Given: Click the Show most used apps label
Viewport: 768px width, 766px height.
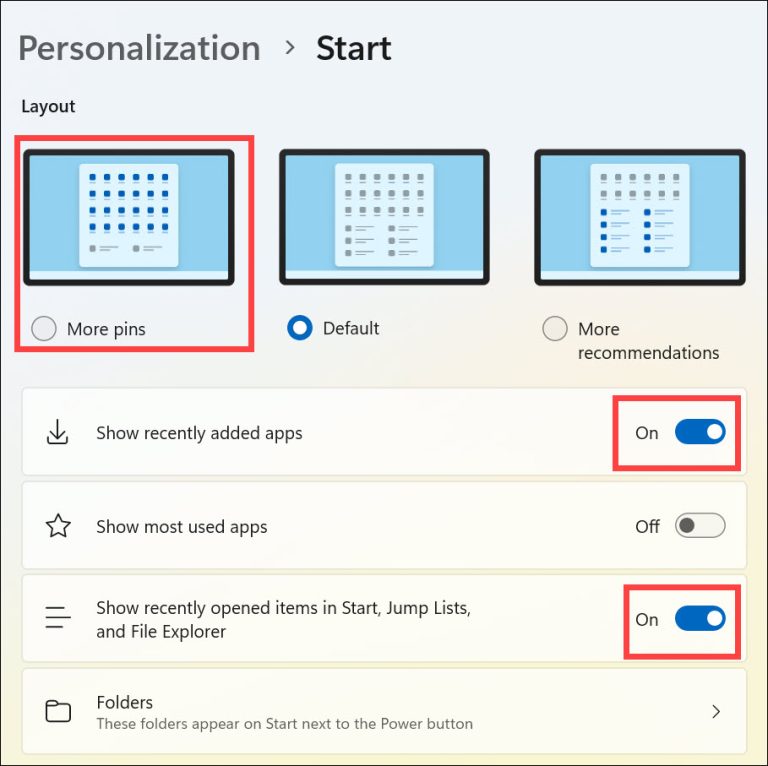Looking at the screenshot, I should (182, 527).
